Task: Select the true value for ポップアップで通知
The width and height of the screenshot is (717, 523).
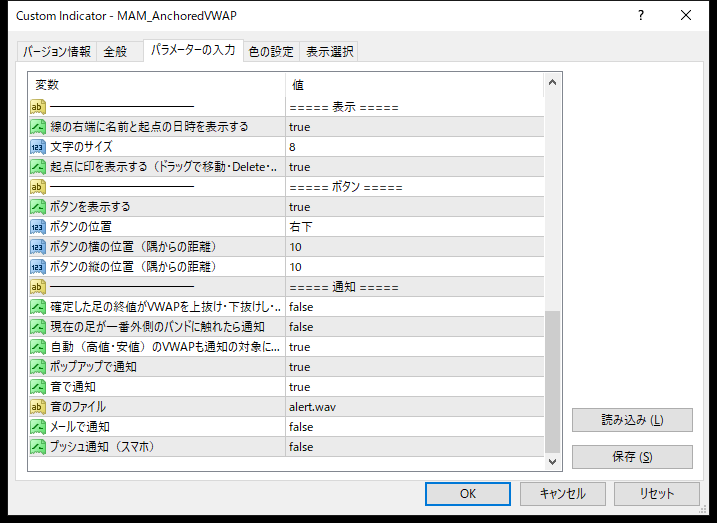Action: point(415,367)
